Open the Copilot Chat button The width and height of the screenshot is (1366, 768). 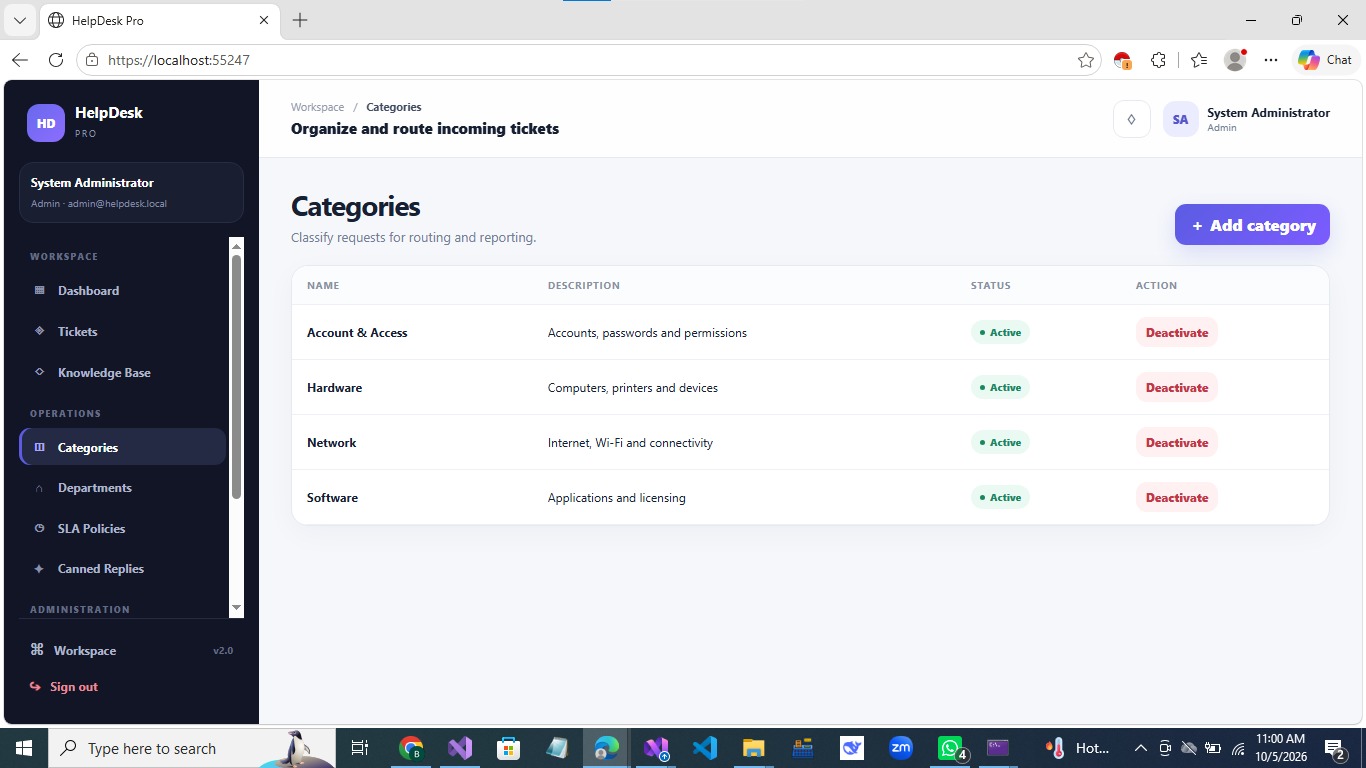point(1326,60)
